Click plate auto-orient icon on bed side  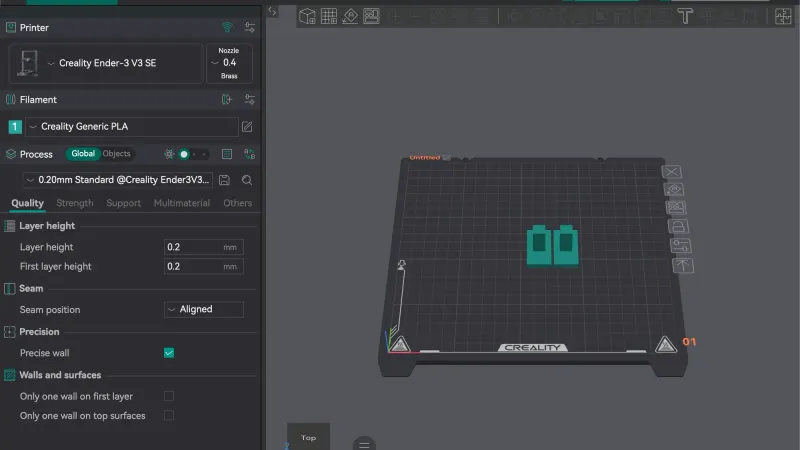tap(674, 190)
